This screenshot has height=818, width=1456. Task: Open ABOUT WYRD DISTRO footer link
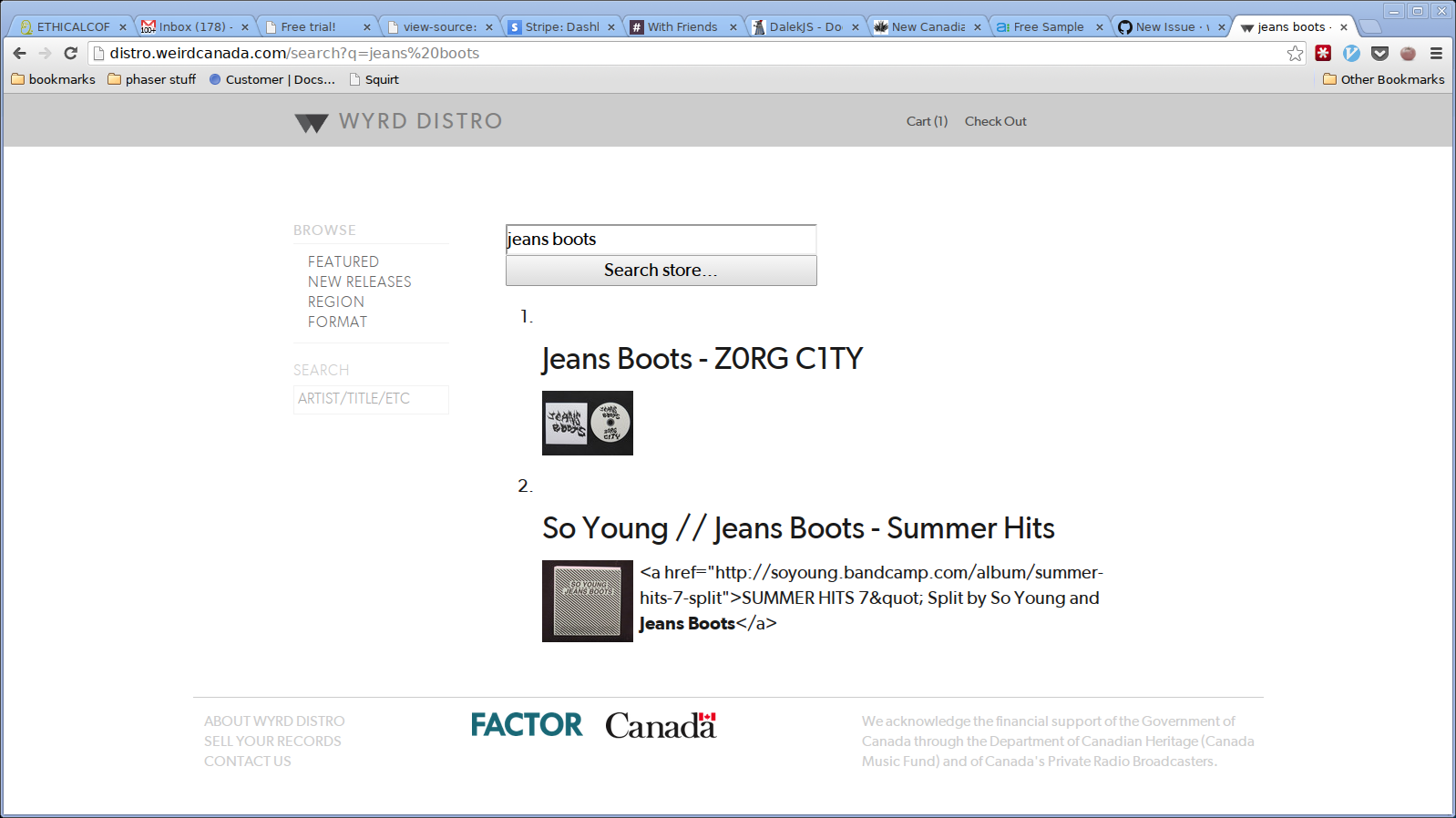pyautogui.click(x=274, y=721)
